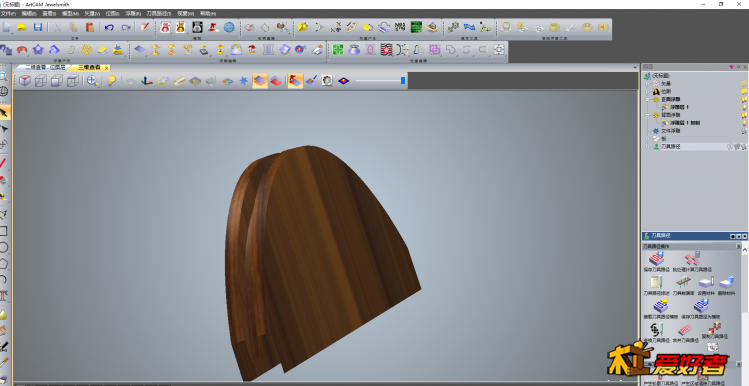749x386 pixels.
Task: Collapse the second toolpath section near the bottom
Action: click(738, 365)
